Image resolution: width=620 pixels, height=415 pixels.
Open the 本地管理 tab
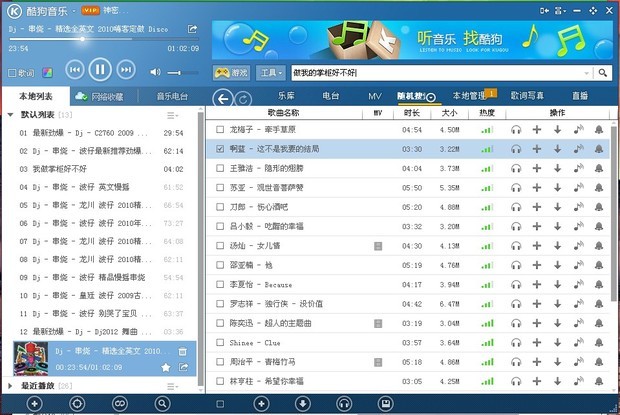pos(469,96)
